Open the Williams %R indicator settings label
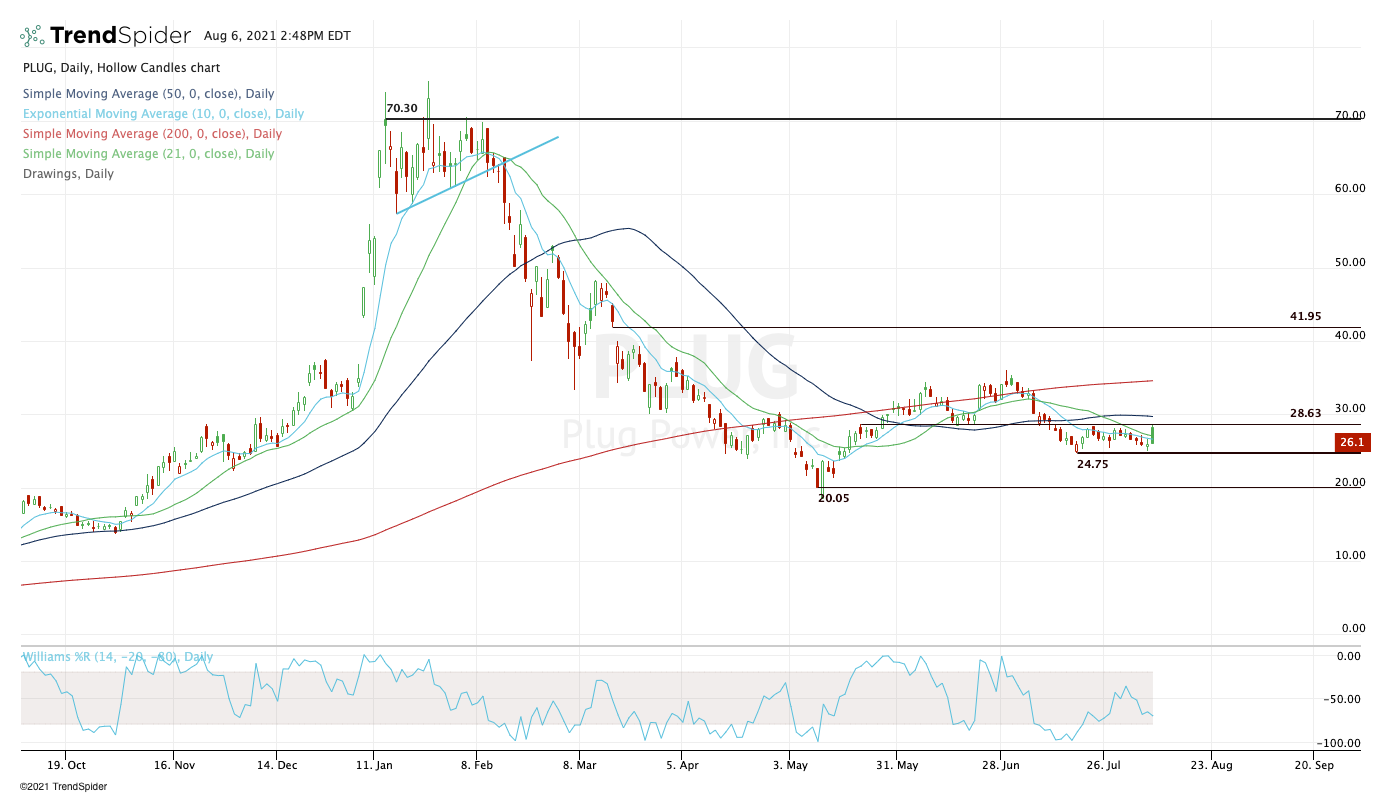The height and width of the screenshot is (796, 1391). tap(118, 657)
